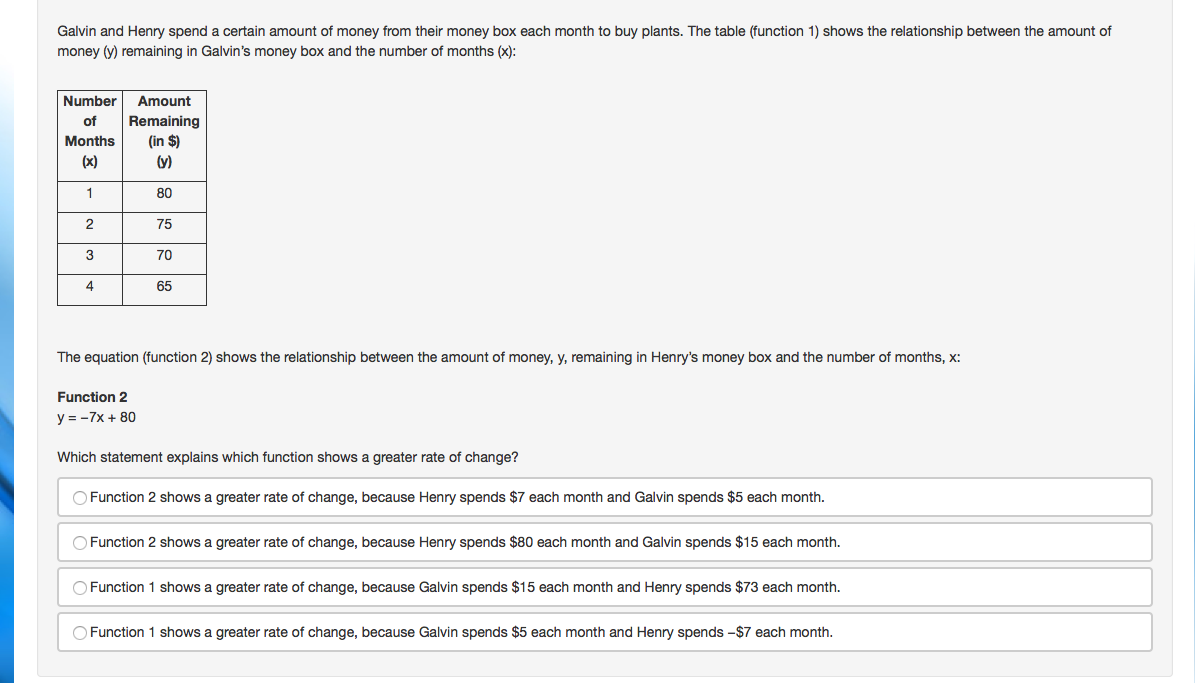Pick the answer with Henry spending $73 monthly
This screenshot has height=683, width=1195.
tap(81, 587)
